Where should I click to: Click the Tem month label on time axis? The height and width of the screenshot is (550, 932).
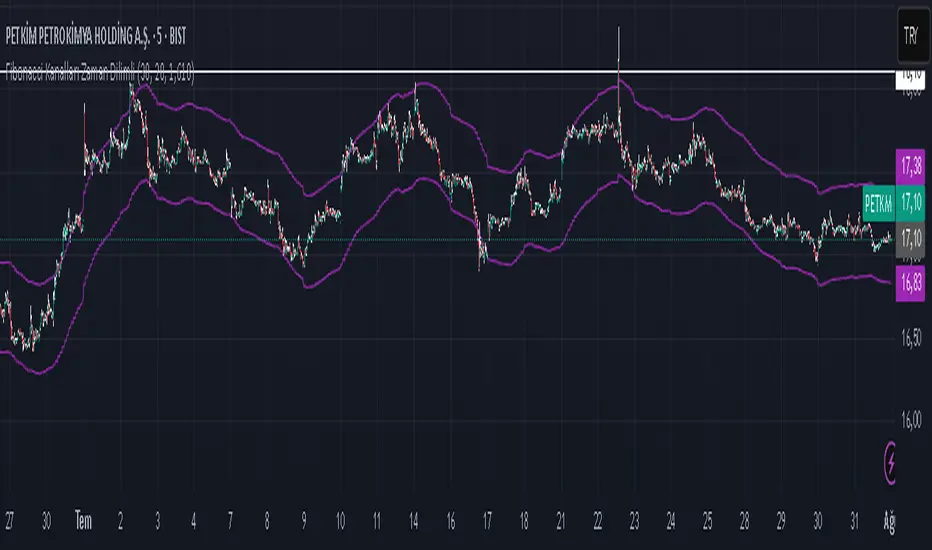point(83,521)
